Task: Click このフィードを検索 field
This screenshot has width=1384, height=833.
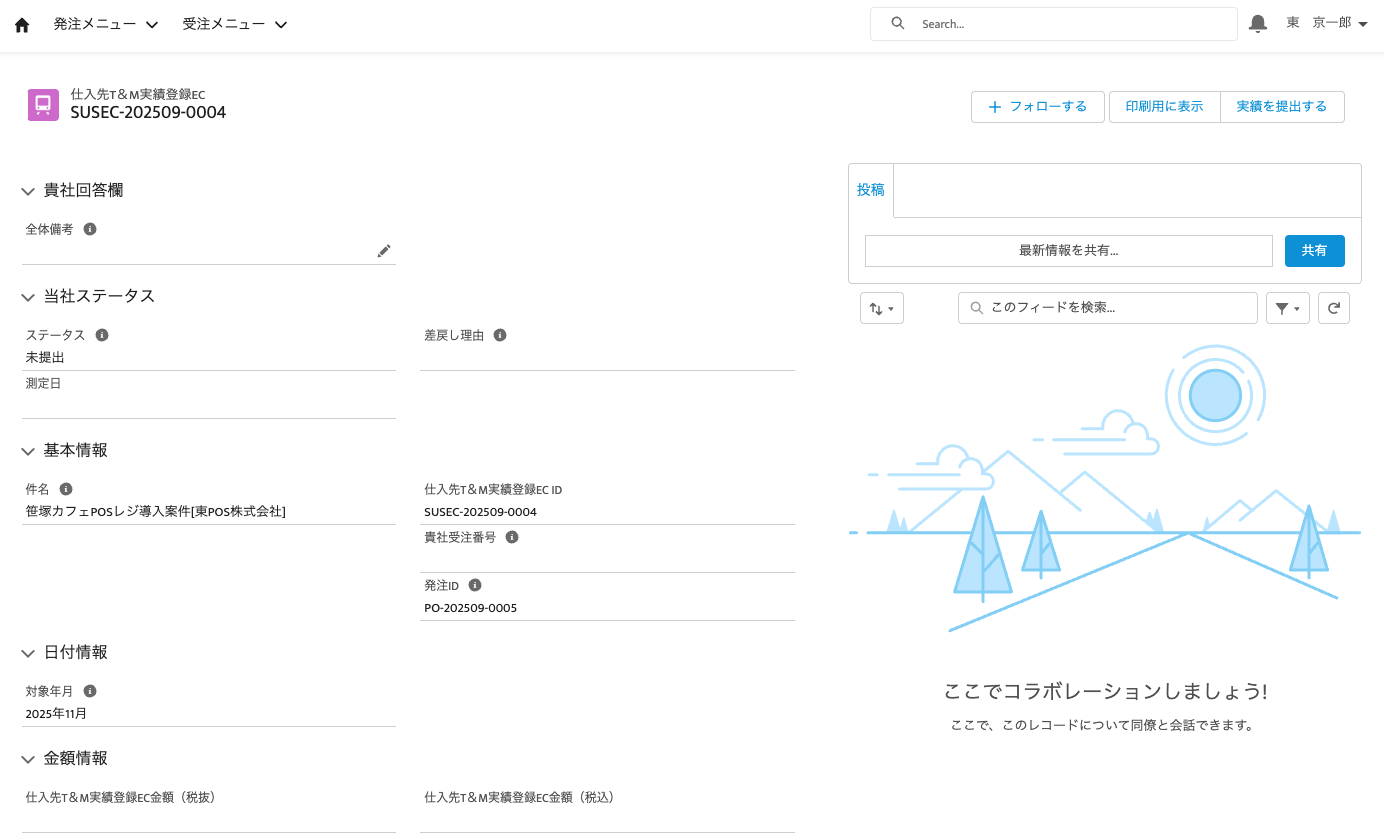Action: (1108, 308)
